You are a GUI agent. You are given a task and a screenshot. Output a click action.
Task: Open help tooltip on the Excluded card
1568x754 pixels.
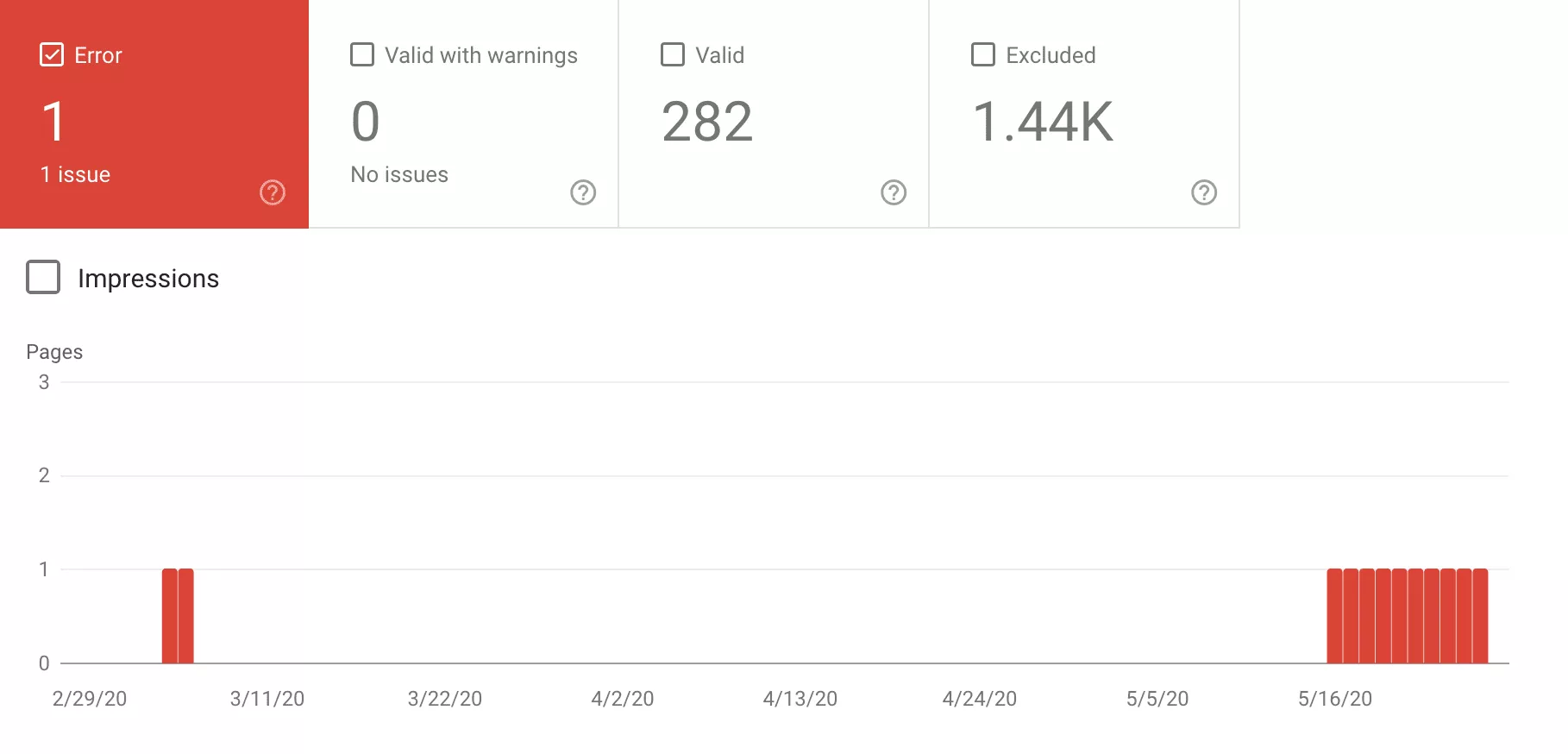click(x=1204, y=192)
